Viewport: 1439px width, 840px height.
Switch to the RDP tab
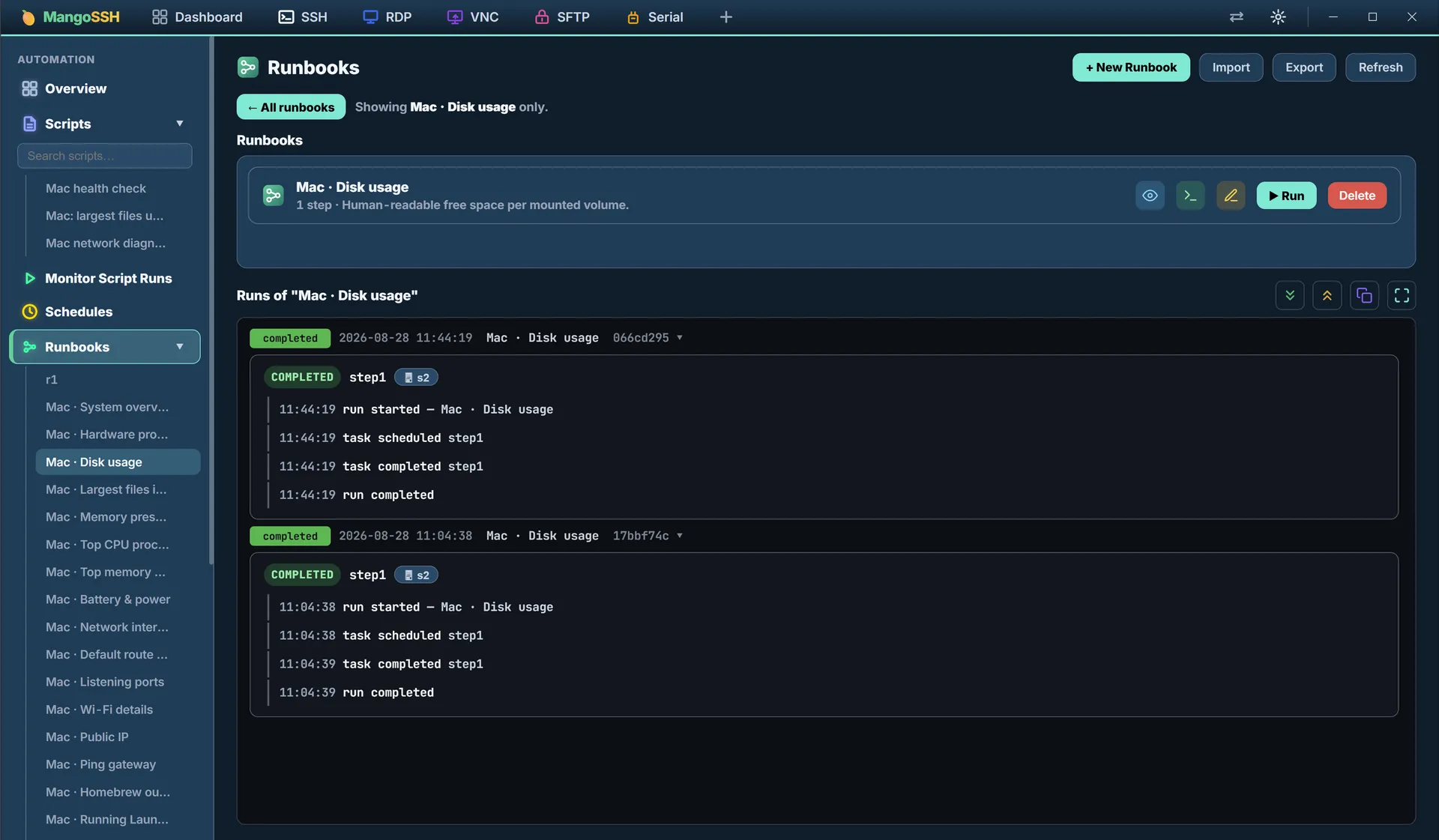[x=387, y=16]
